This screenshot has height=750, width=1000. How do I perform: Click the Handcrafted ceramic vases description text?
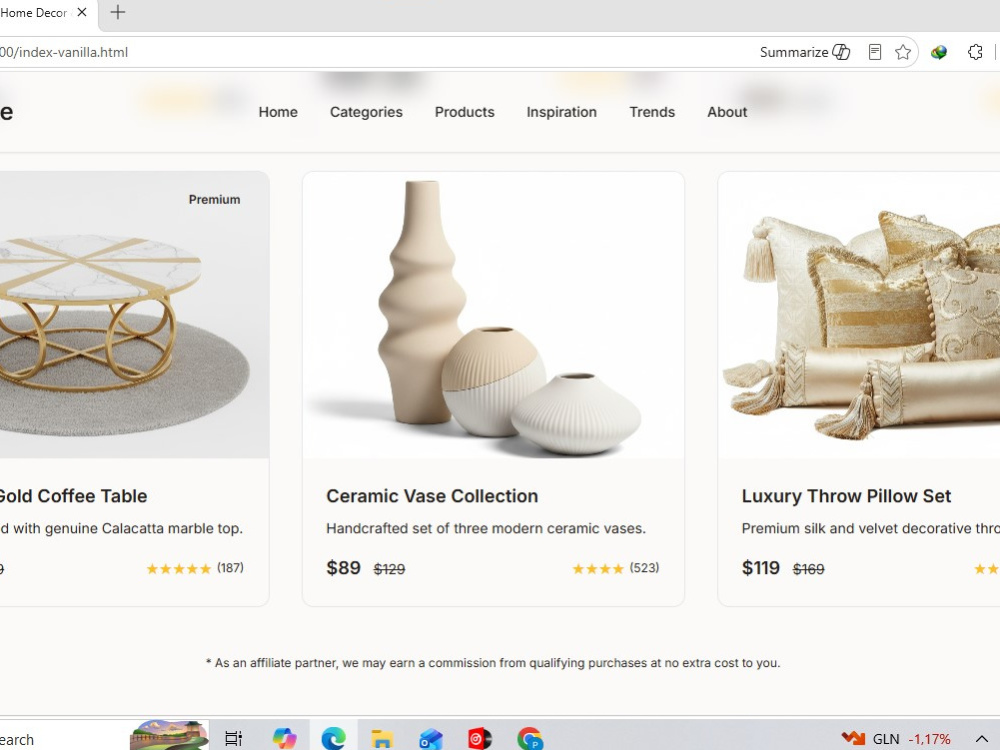(x=486, y=528)
